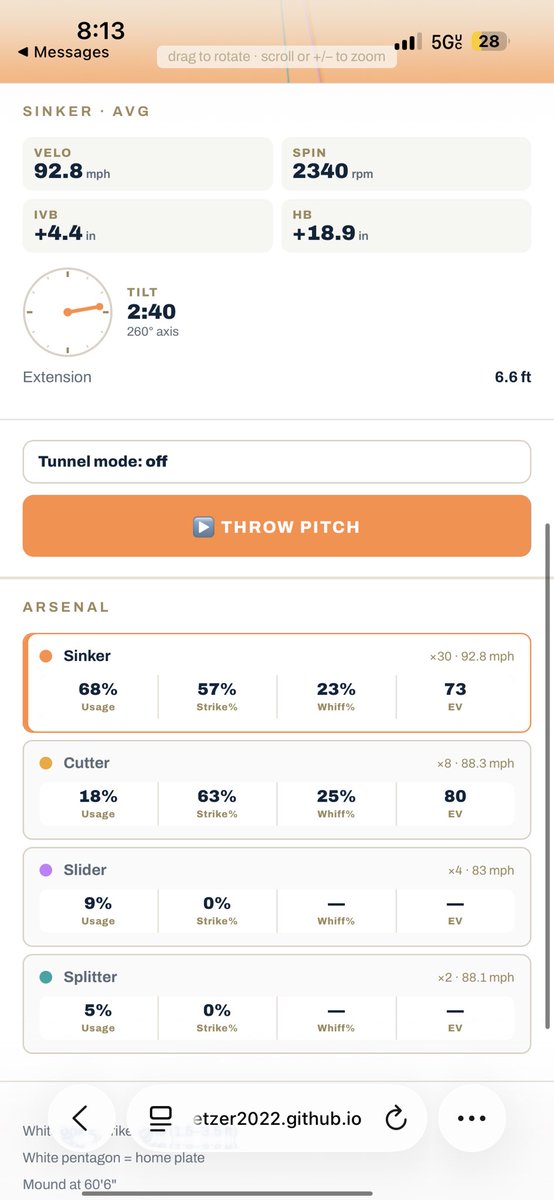Image resolution: width=554 pixels, height=1200 pixels.
Task: Reload the page with refresh icon
Action: click(396, 1118)
